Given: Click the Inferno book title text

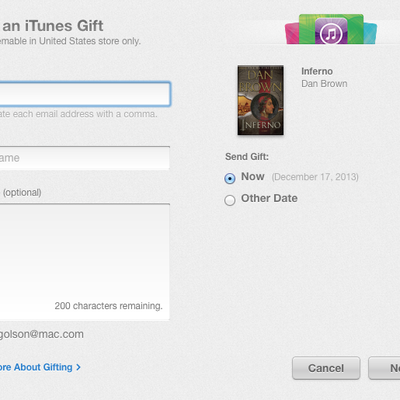Looking at the screenshot, I should [317, 71].
